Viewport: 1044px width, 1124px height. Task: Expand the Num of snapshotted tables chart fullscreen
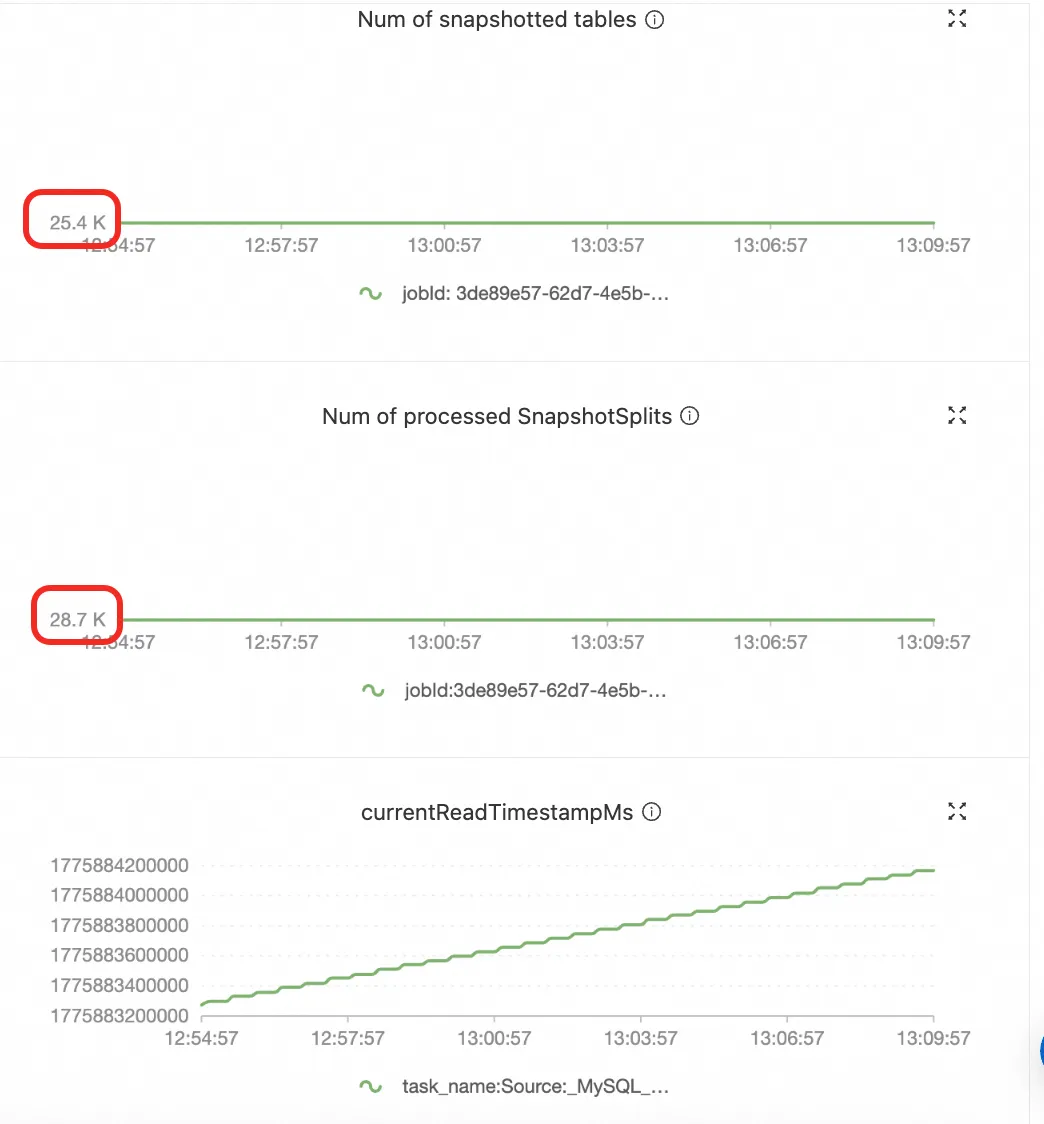pos(957,19)
